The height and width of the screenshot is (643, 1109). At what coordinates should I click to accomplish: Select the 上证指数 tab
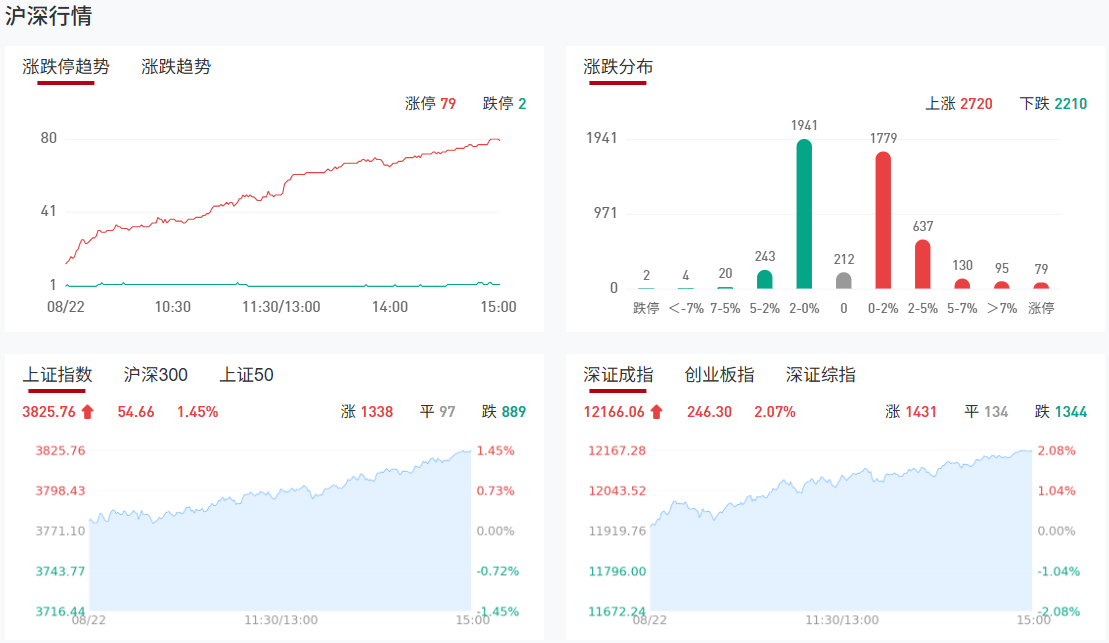point(58,375)
